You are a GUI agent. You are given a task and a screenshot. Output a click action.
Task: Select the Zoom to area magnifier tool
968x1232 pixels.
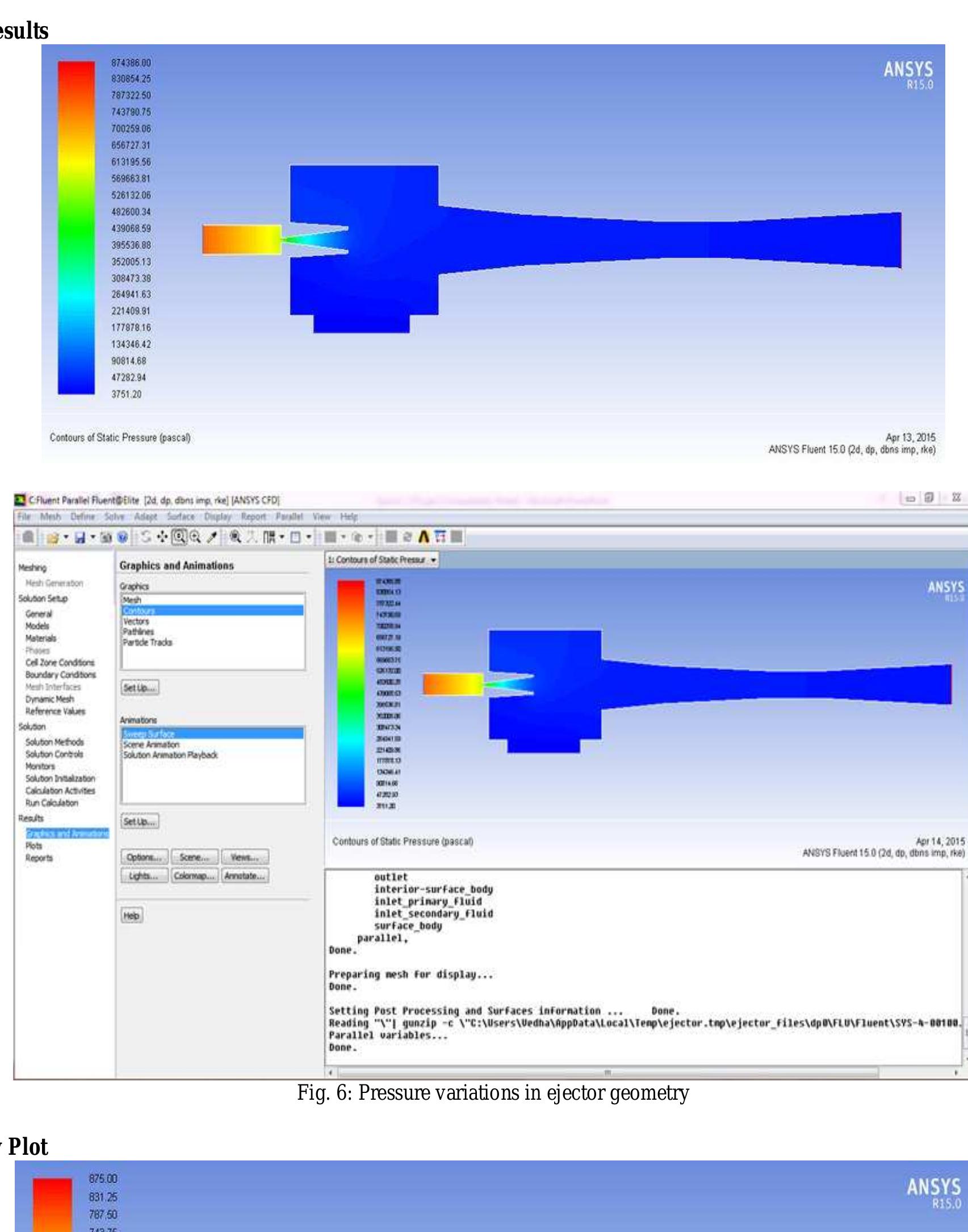pos(179,537)
